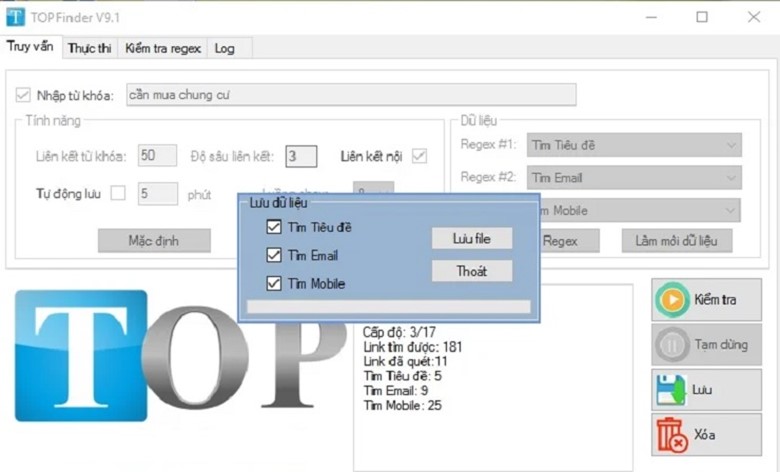Click the Thoát button in the dialog

pyautogui.click(x=472, y=271)
